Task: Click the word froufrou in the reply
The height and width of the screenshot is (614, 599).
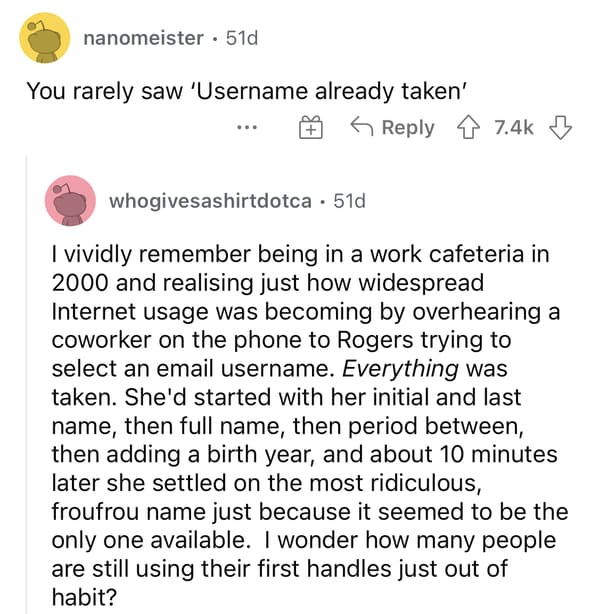Action: [x=96, y=511]
